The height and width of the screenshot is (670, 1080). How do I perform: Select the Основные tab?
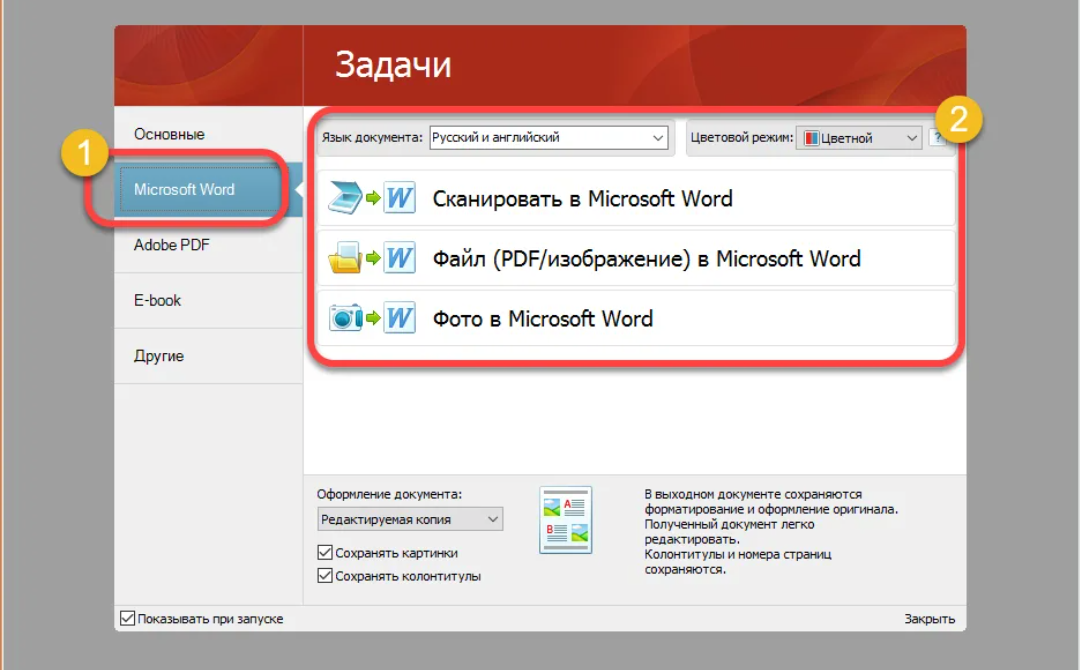pyautogui.click(x=208, y=134)
